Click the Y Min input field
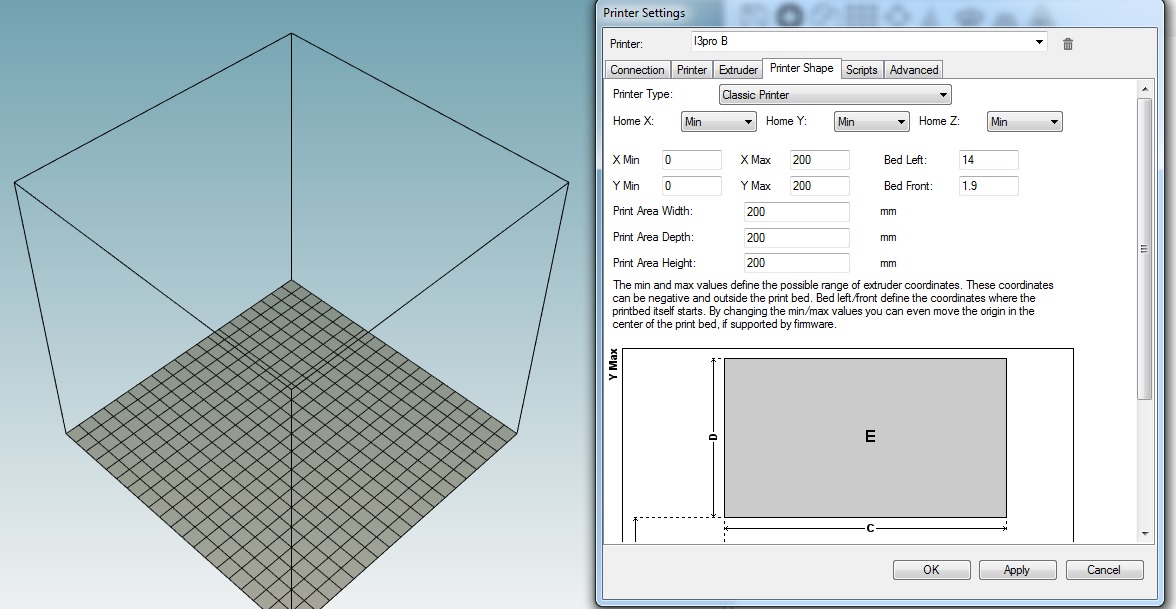This screenshot has height=609, width=1176. pos(692,186)
